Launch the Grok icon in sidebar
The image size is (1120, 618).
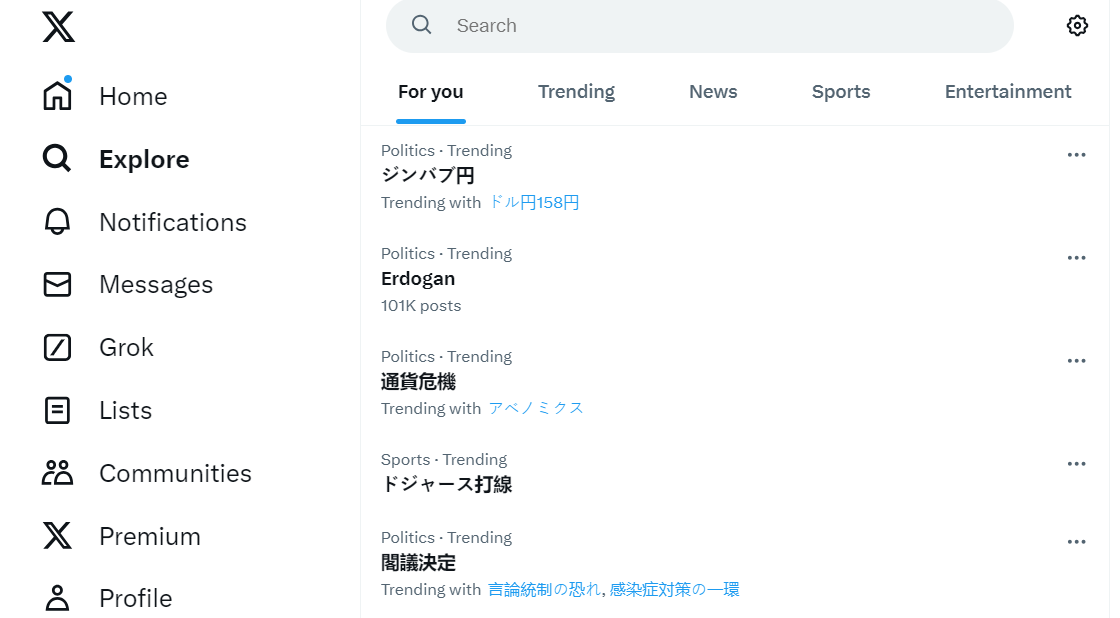tap(58, 348)
